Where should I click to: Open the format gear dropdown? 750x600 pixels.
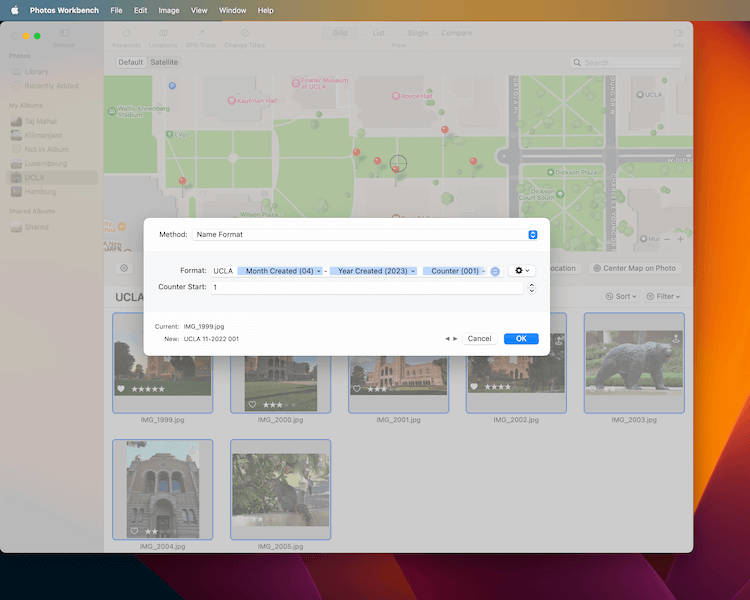tap(522, 271)
